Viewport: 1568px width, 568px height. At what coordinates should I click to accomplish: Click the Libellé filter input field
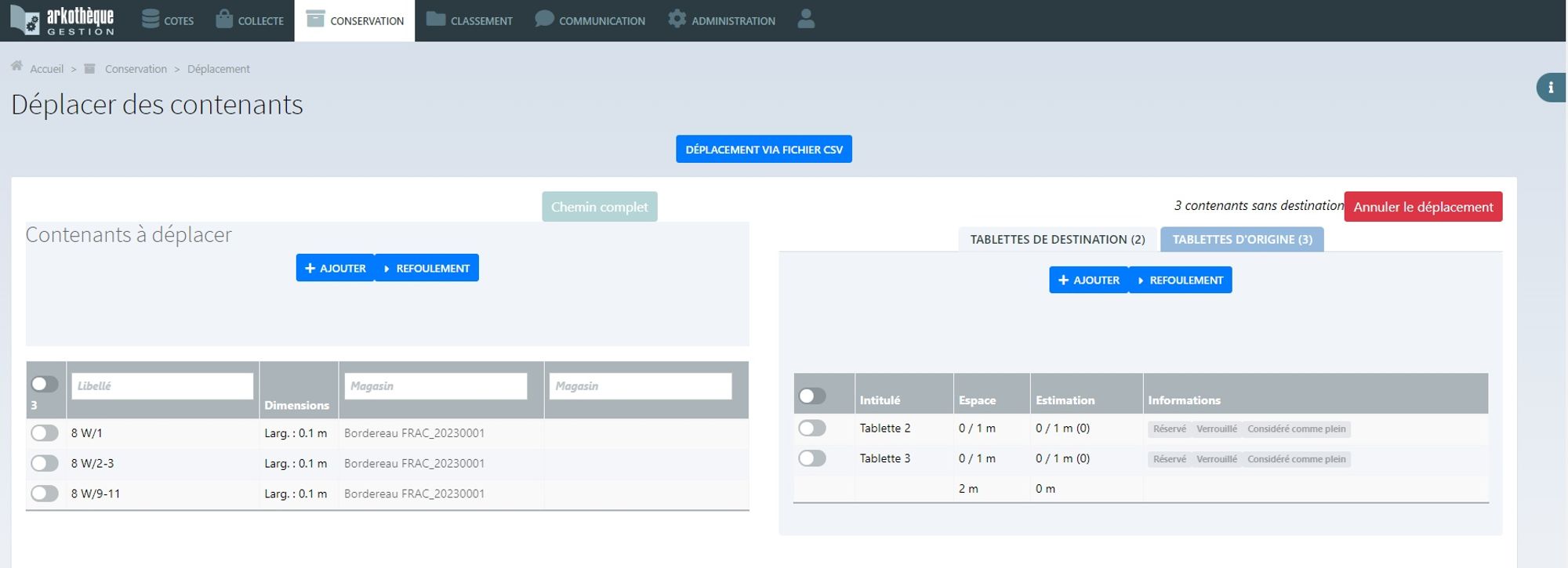click(x=162, y=386)
